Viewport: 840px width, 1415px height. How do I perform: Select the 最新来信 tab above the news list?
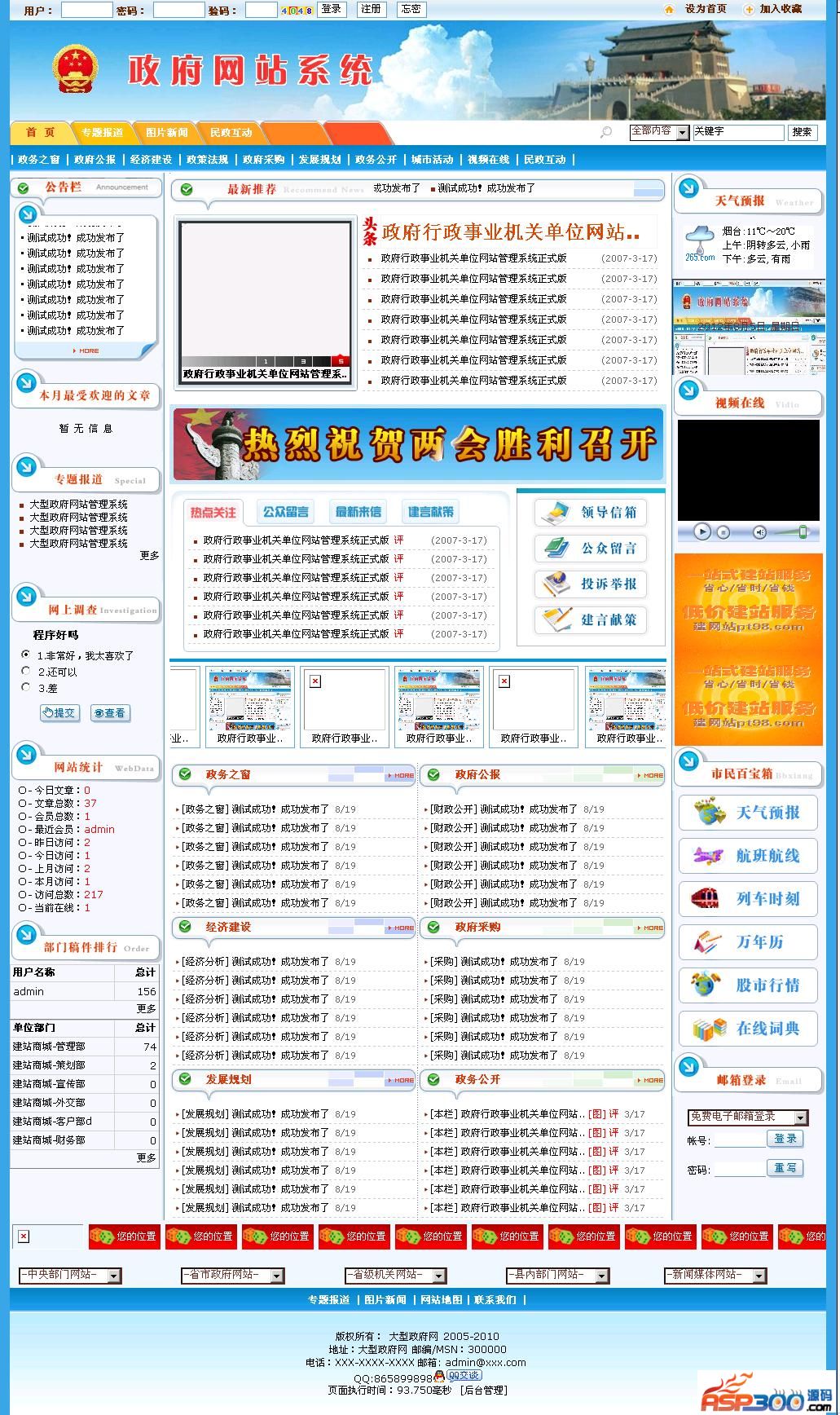click(358, 512)
